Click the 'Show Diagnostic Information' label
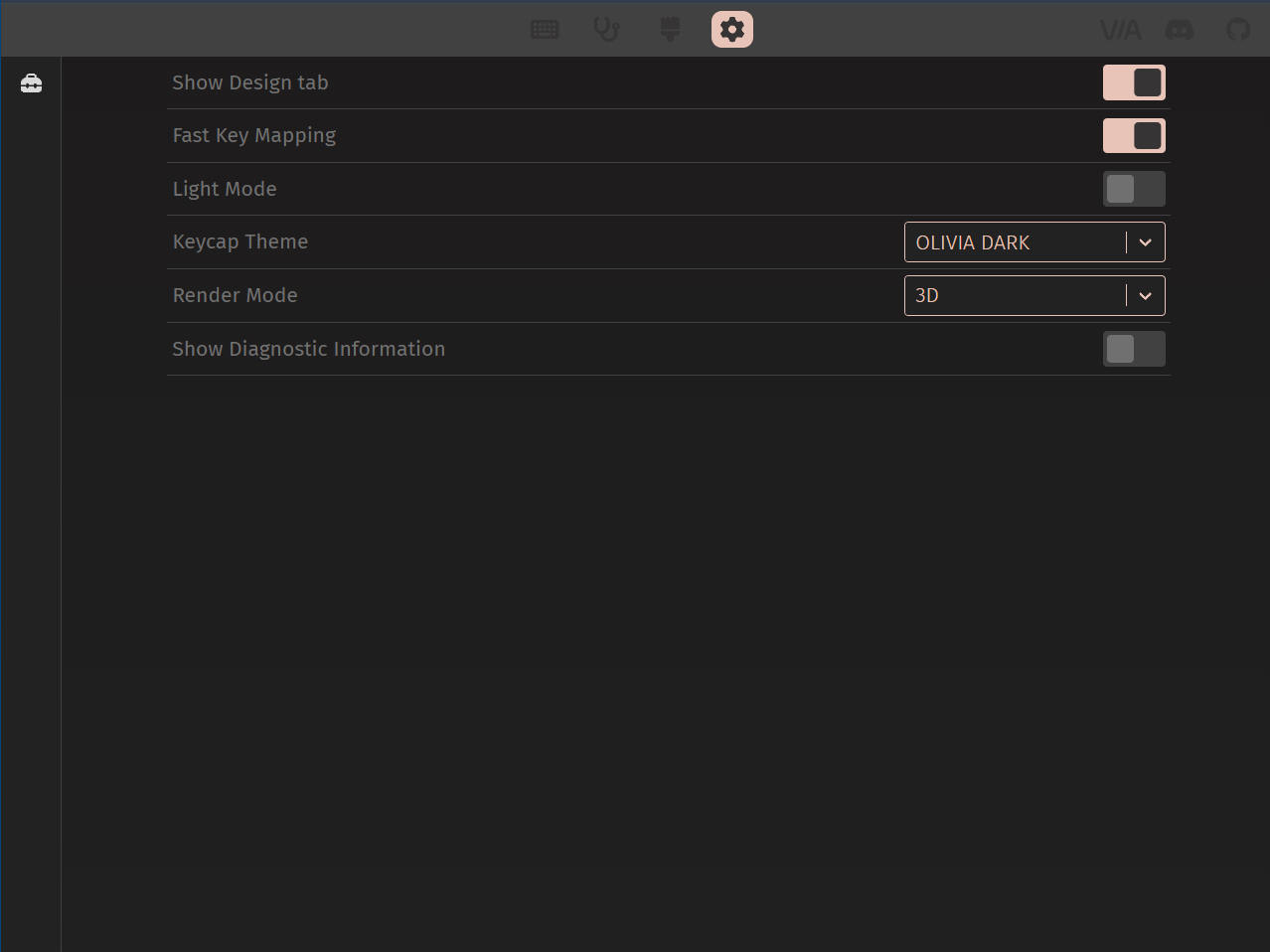Image resolution: width=1270 pixels, height=952 pixels. coord(309,349)
